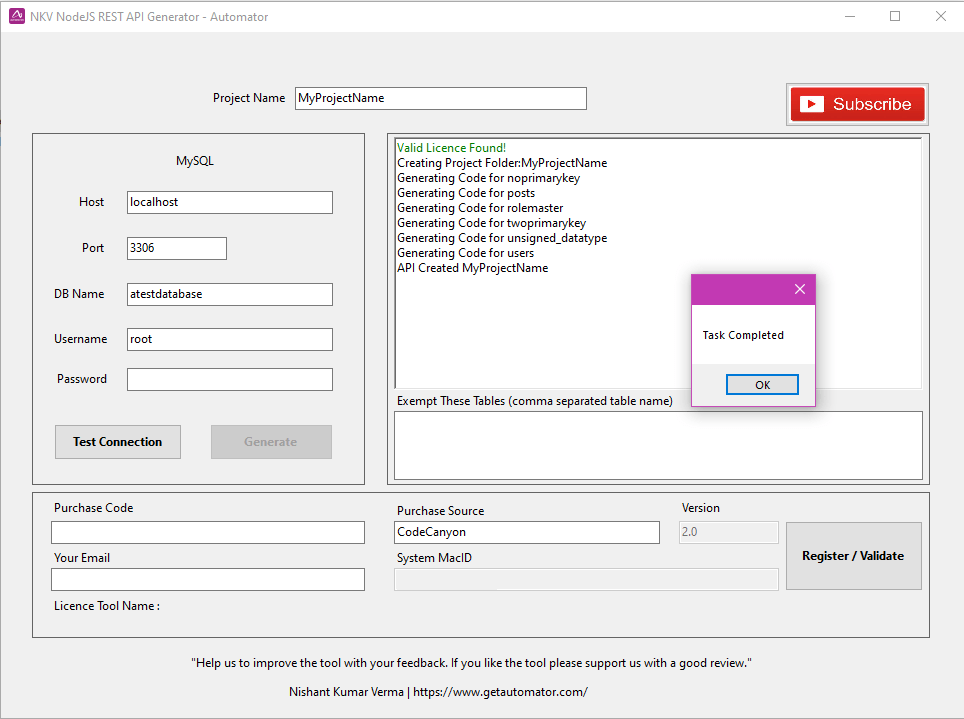Click the disabled Generate button
964x719 pixels.
point(271,441)
